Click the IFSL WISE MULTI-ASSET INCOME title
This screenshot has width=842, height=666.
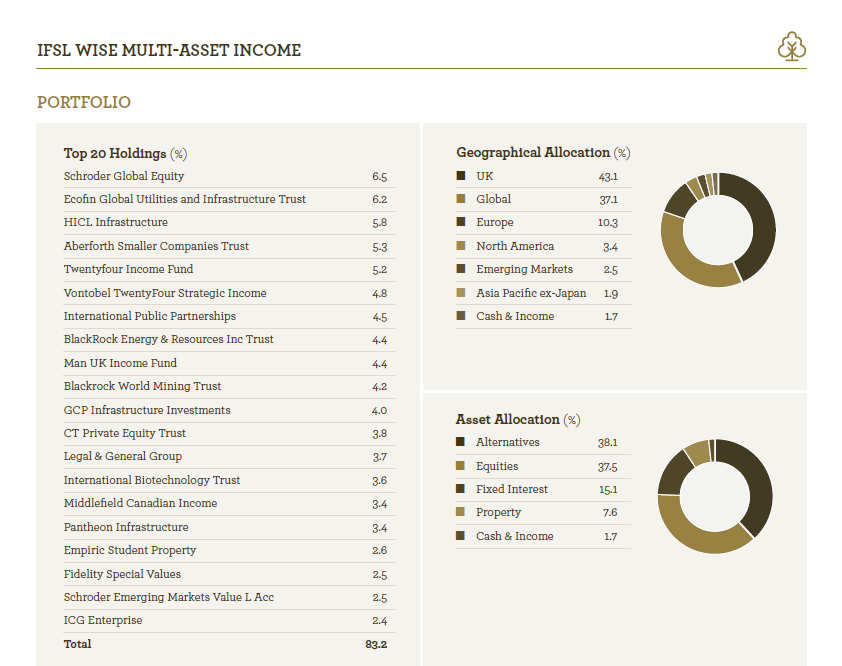click(169, 50)
